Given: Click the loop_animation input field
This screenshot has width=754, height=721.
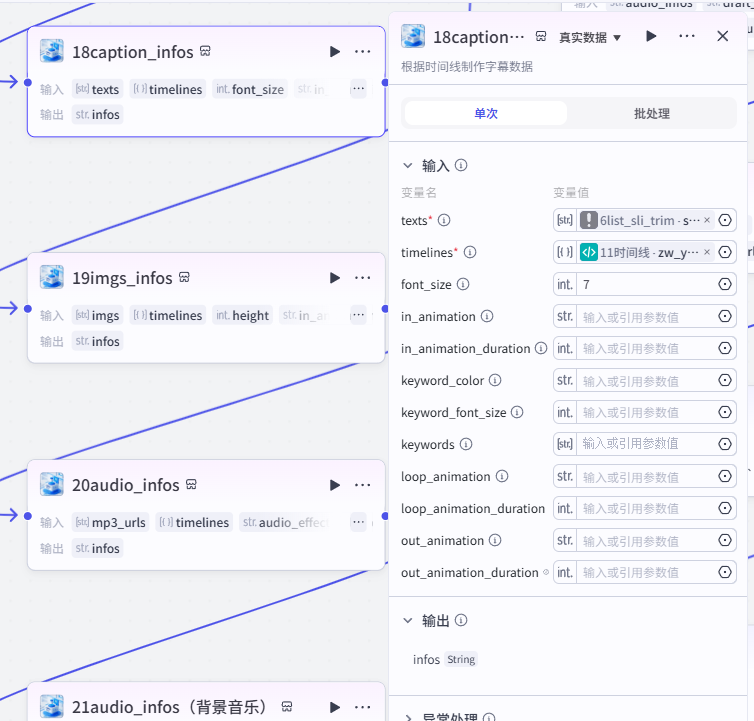Looking at the screenshot, I should pyautogui.click(x=646, y=476).
